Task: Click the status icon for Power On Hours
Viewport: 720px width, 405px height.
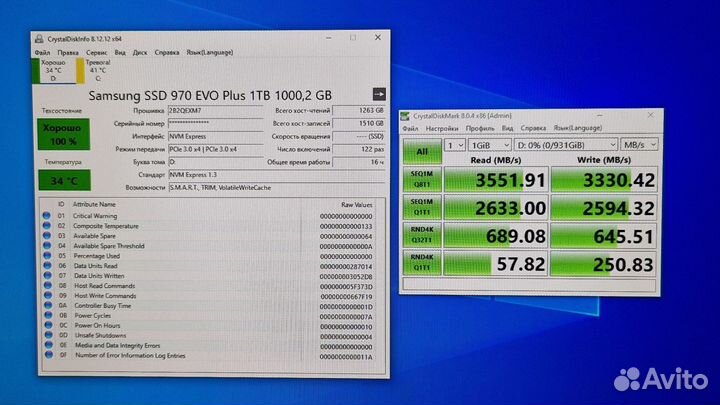Action: pyautogui.click(x=48, y=325)
